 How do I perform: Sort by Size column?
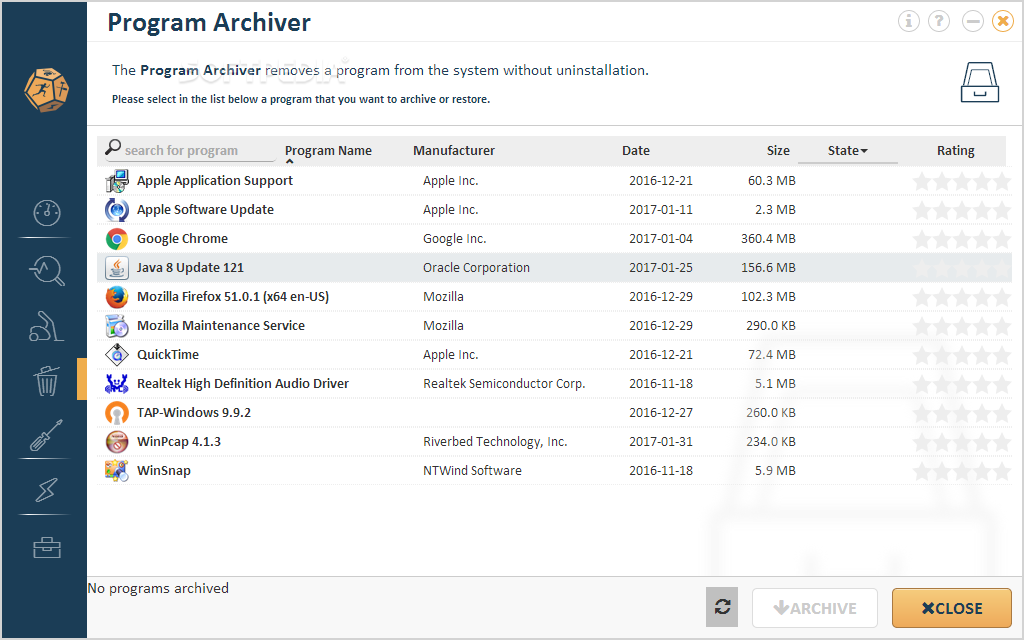tap(778, 150)
